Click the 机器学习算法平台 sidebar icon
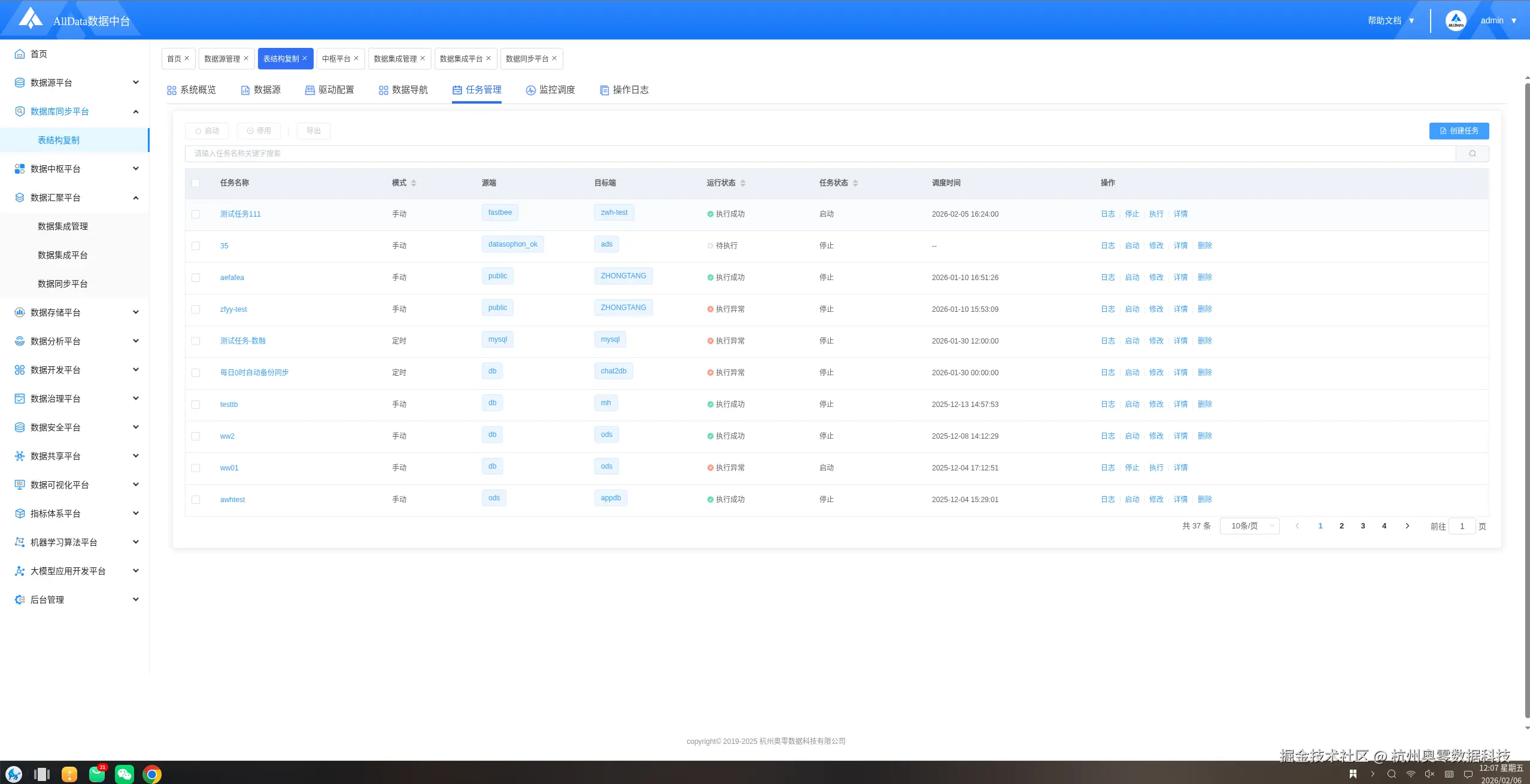This screenshot has height=784, width=1530. point(20,542)
